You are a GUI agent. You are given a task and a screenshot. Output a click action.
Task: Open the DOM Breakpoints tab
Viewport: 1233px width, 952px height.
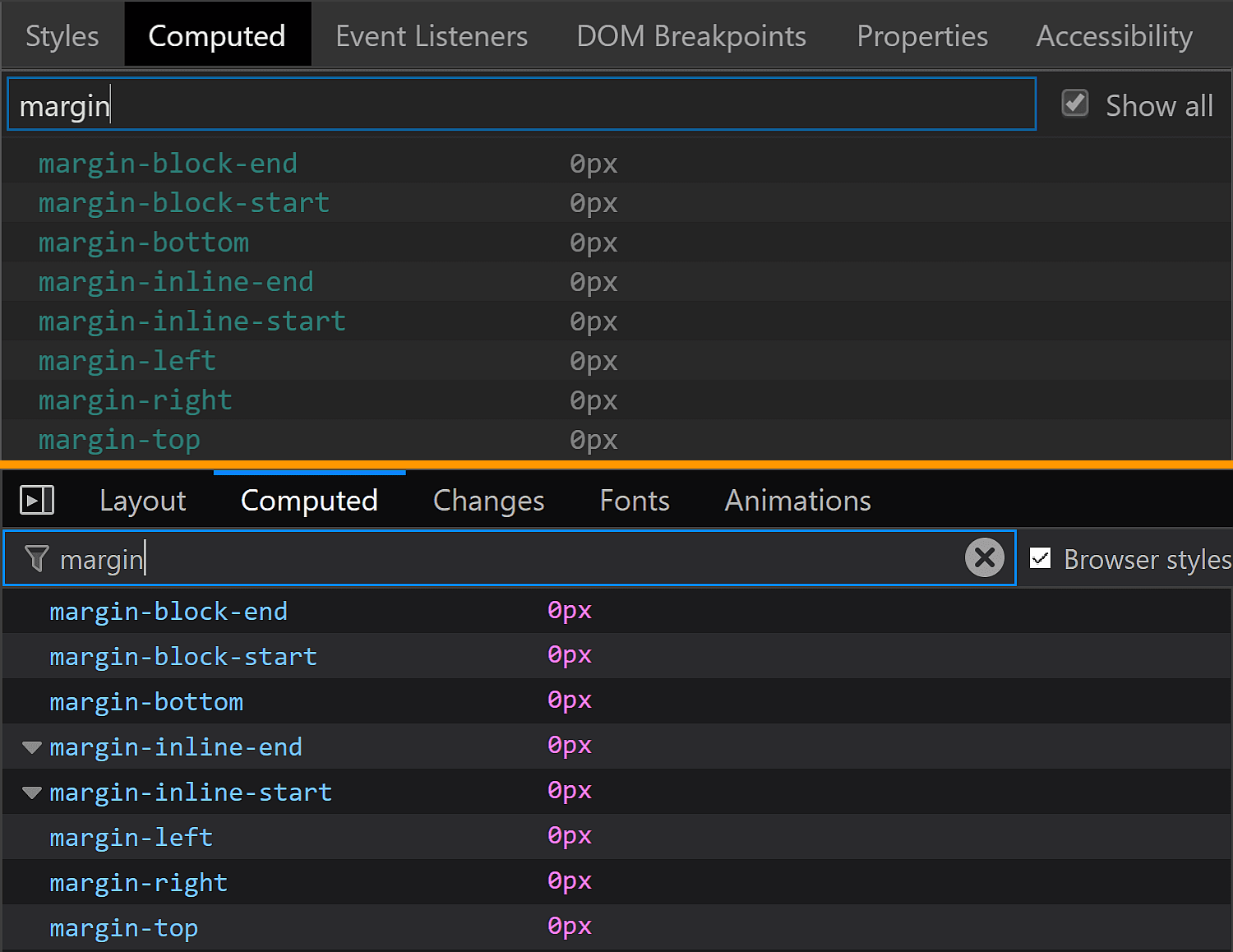(691, 35)
